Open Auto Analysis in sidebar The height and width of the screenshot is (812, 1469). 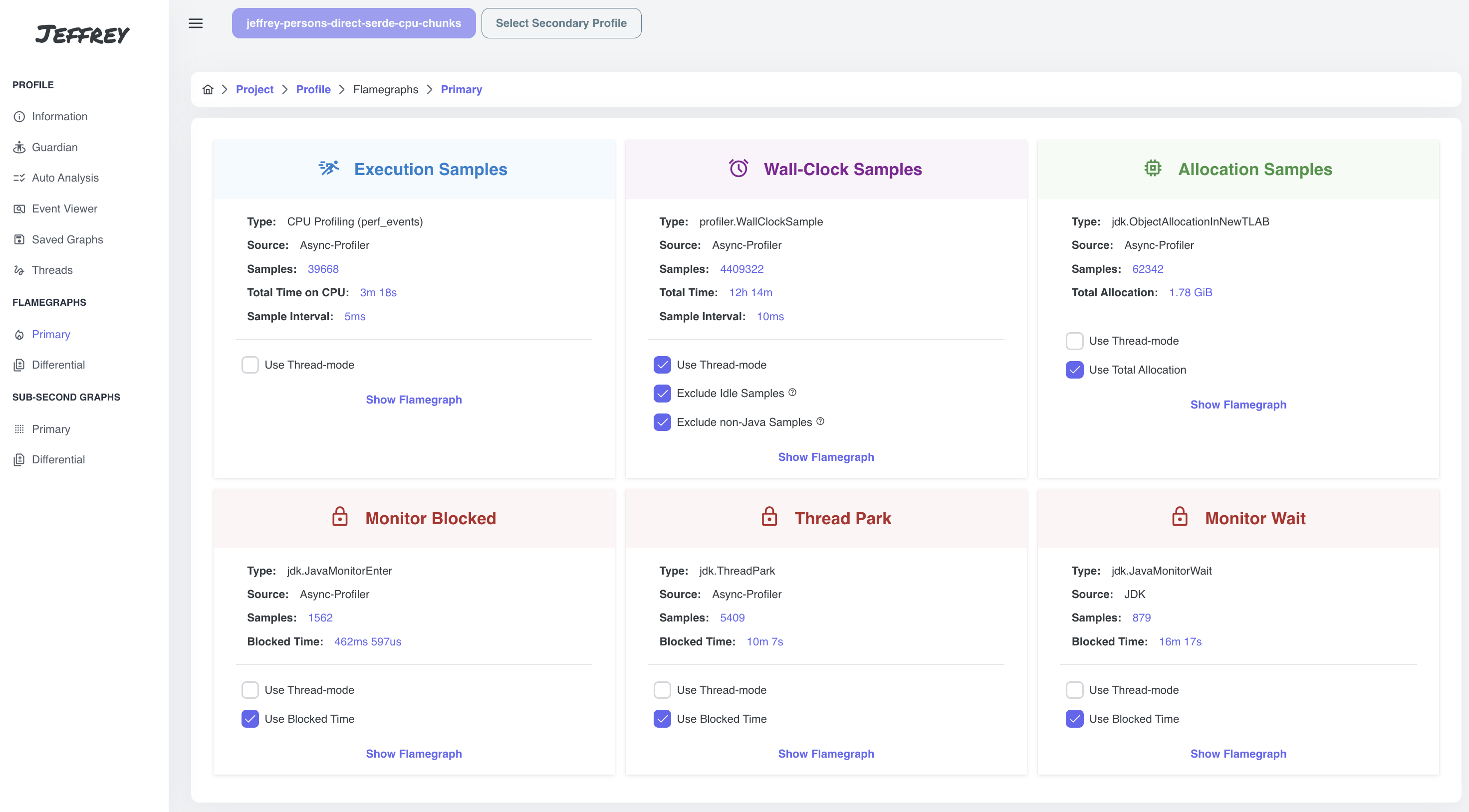65,178
